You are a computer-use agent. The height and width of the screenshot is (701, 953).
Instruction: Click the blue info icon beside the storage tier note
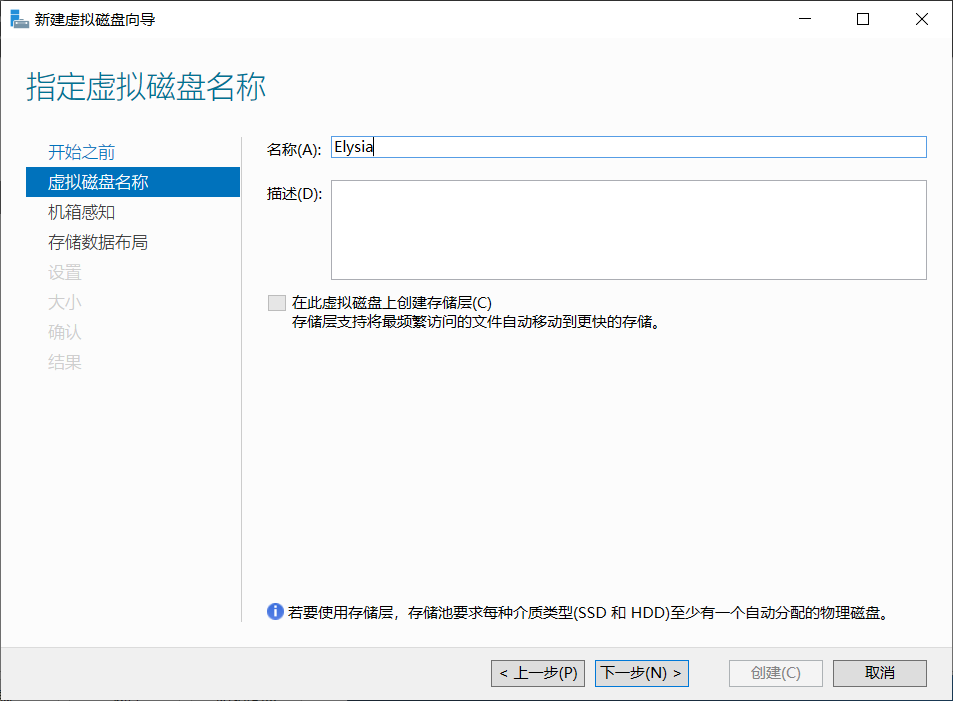click(275, 612)
